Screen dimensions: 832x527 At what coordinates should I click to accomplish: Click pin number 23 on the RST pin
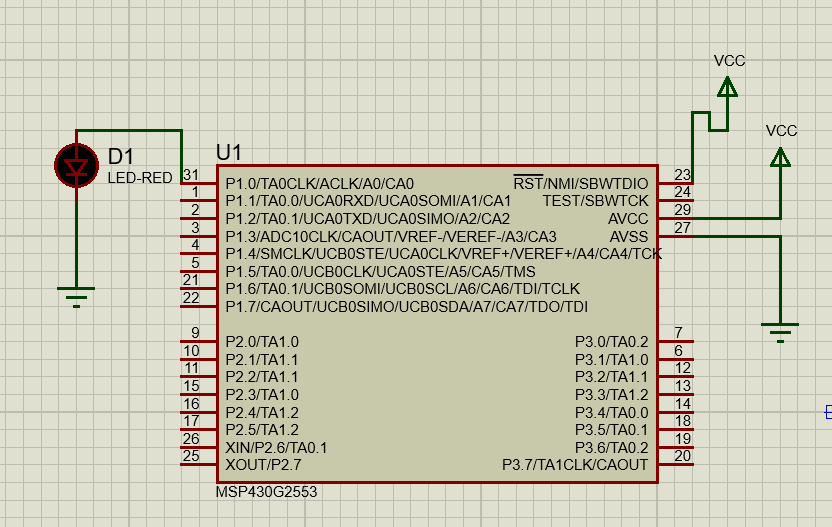(682, 175)
